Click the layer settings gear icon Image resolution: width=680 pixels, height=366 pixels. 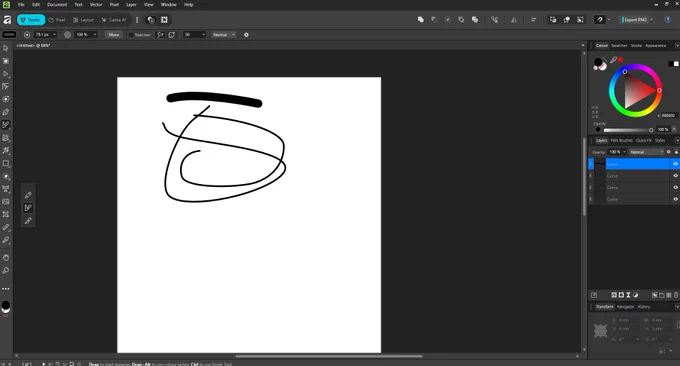pos(668,152)
